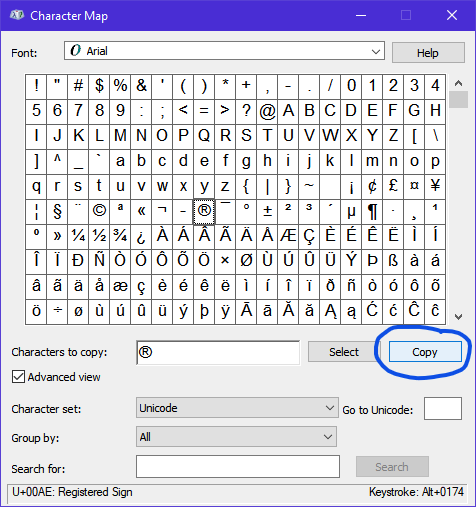Select the plus-minus ± character
The image size is (476, 507).
[267, 211]
